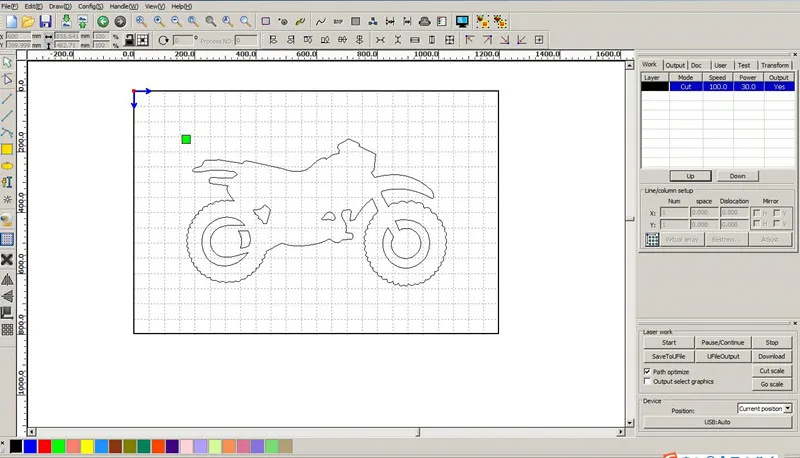Click the smooth curve icon in the top toolbar
Screen dimensions: 800x458
(x=320, y=21)
